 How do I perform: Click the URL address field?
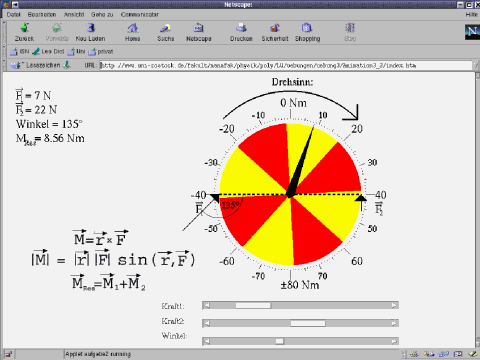pyautogui.click(x=286, y=65)
